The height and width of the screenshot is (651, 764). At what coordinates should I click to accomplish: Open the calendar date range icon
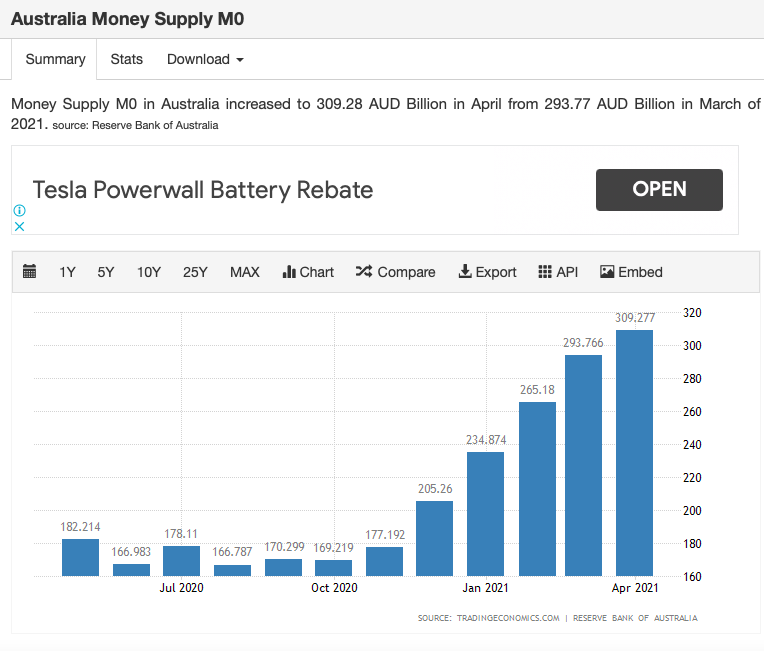[x=29, y=272]
